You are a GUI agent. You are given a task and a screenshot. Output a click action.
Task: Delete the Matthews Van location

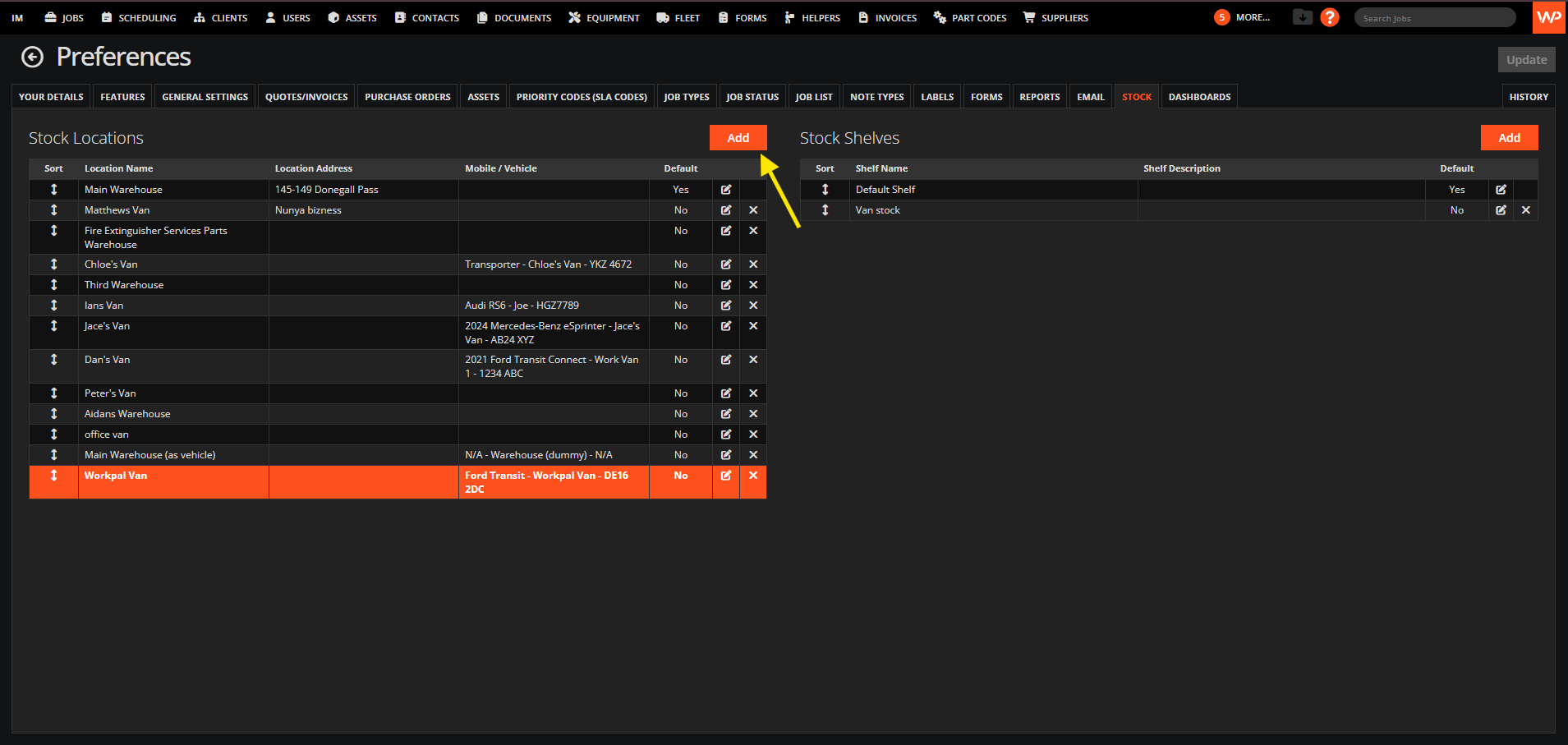click(753, 210)
